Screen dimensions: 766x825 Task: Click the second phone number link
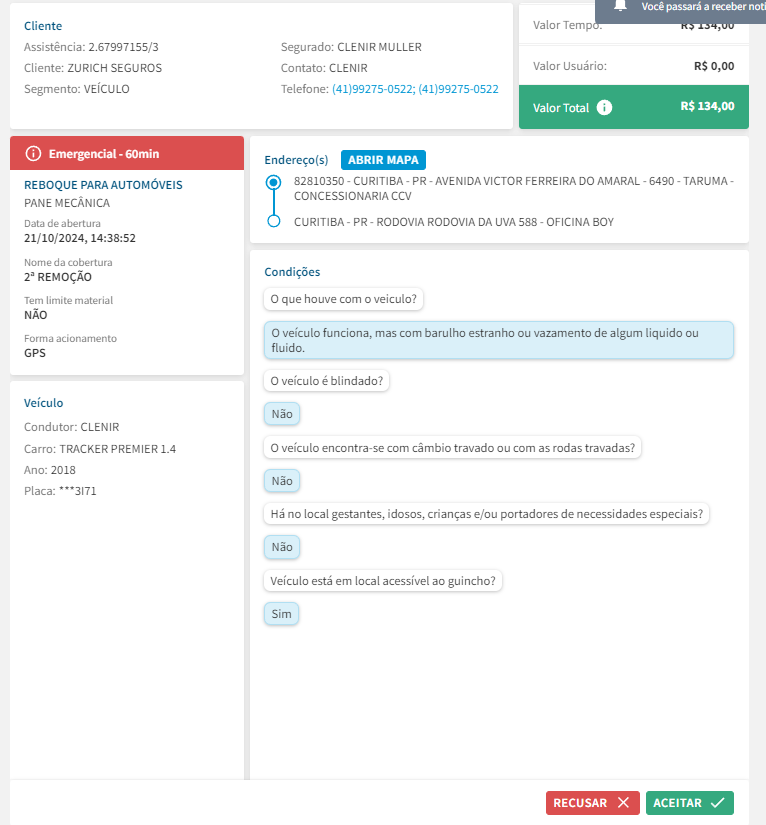click(458, 89)
